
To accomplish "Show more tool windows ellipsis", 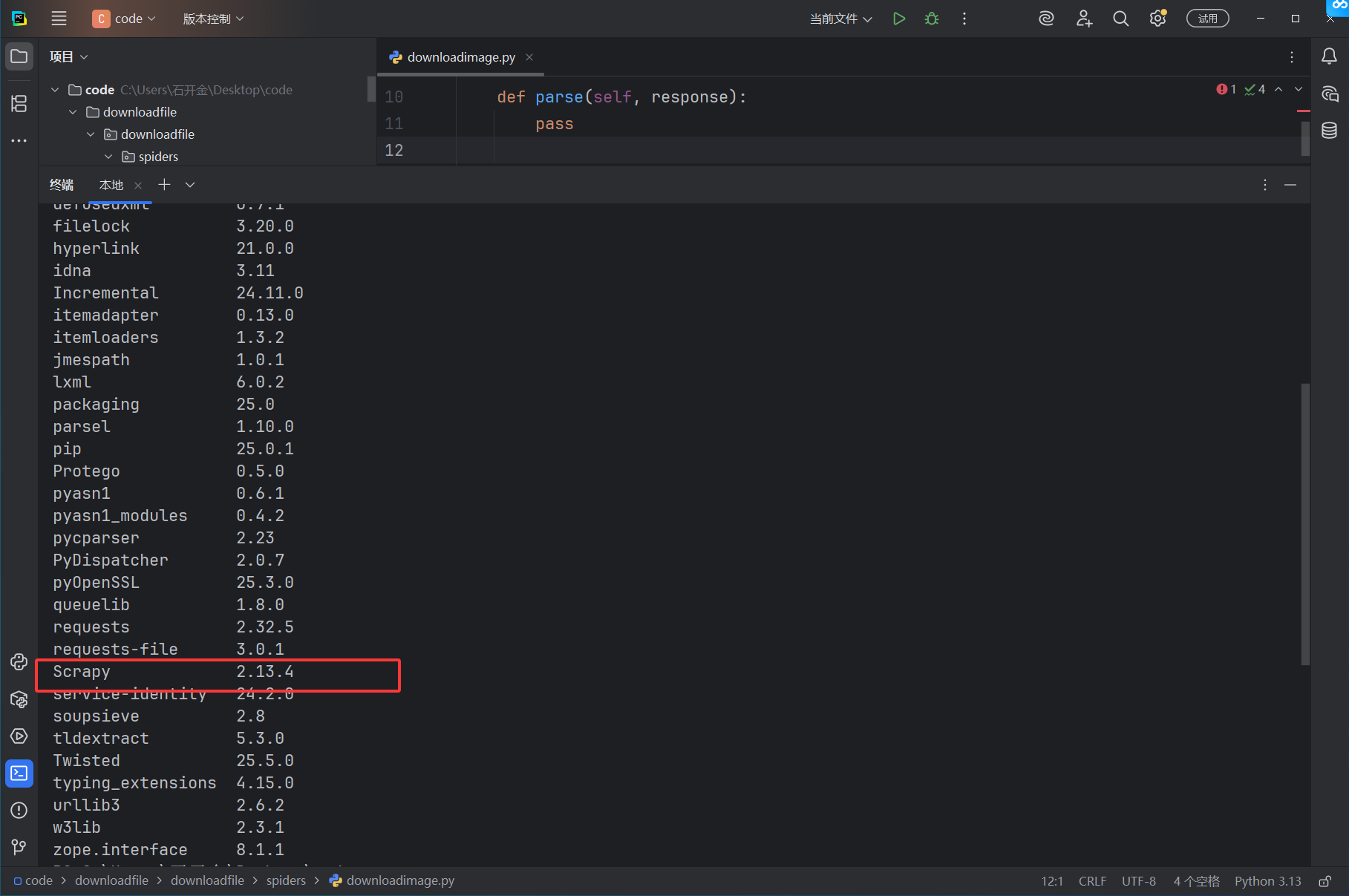I will 19,140.
